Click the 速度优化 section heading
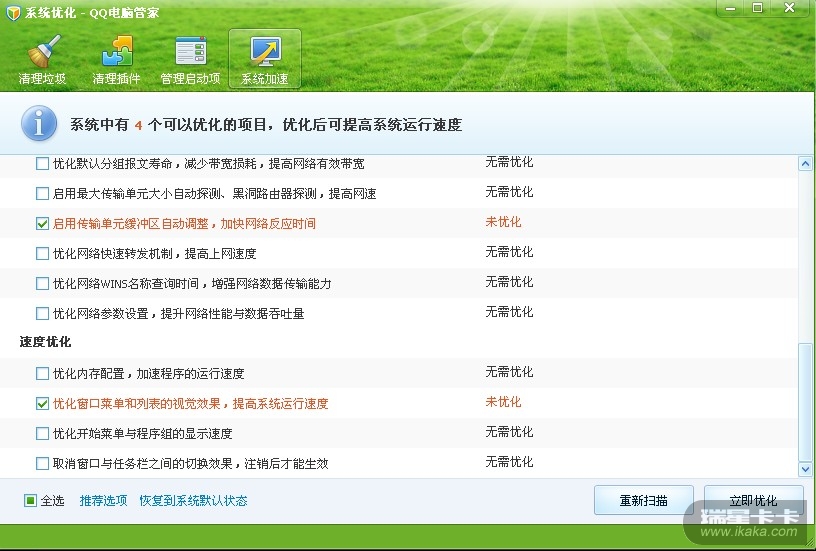This screenshot has height=551, width=816. point(45,342)
